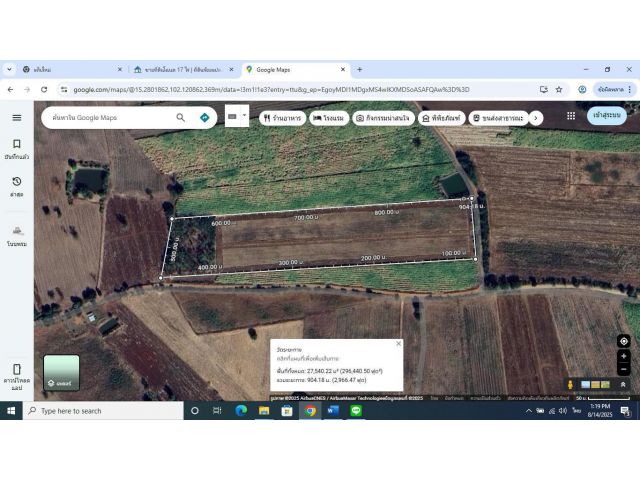The height and width of the screenshot is (480, 640).
Task: Open the Google Maps hamburger menu
Action: (17, 118)
